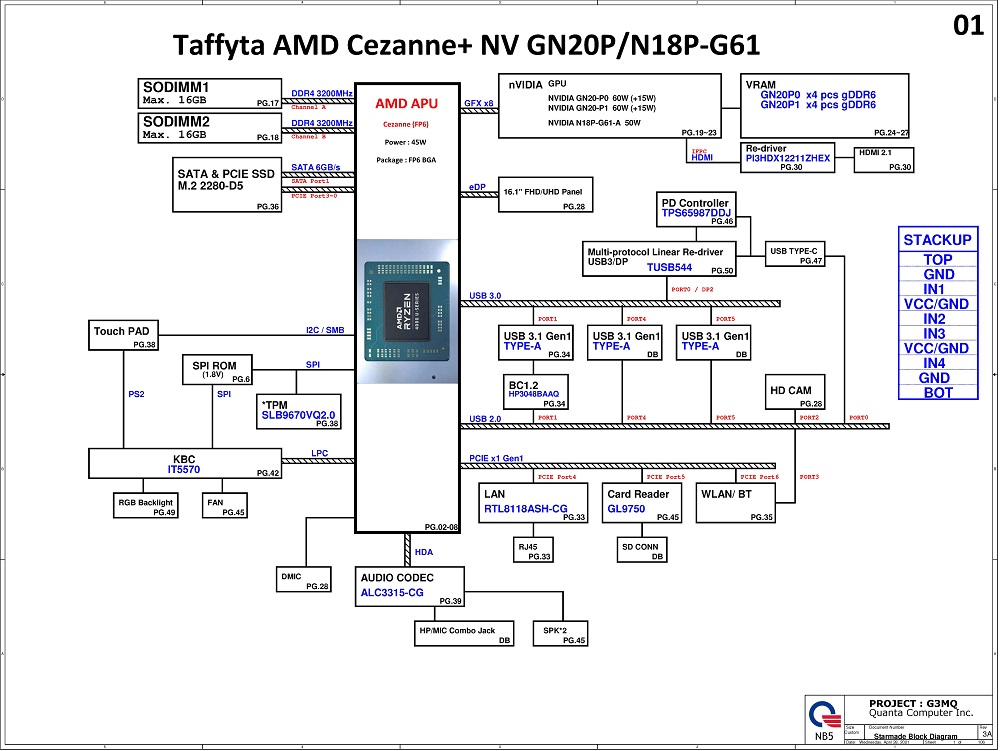Click the USB 3.0 bus label
1000x751 pixels.
click(485, 296)
